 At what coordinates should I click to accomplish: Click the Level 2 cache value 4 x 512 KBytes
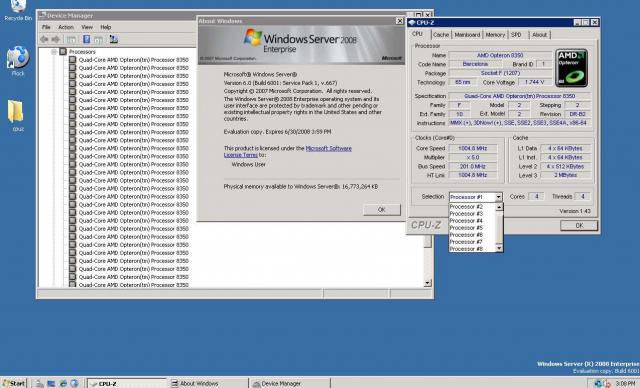click(x=566, y=166)
